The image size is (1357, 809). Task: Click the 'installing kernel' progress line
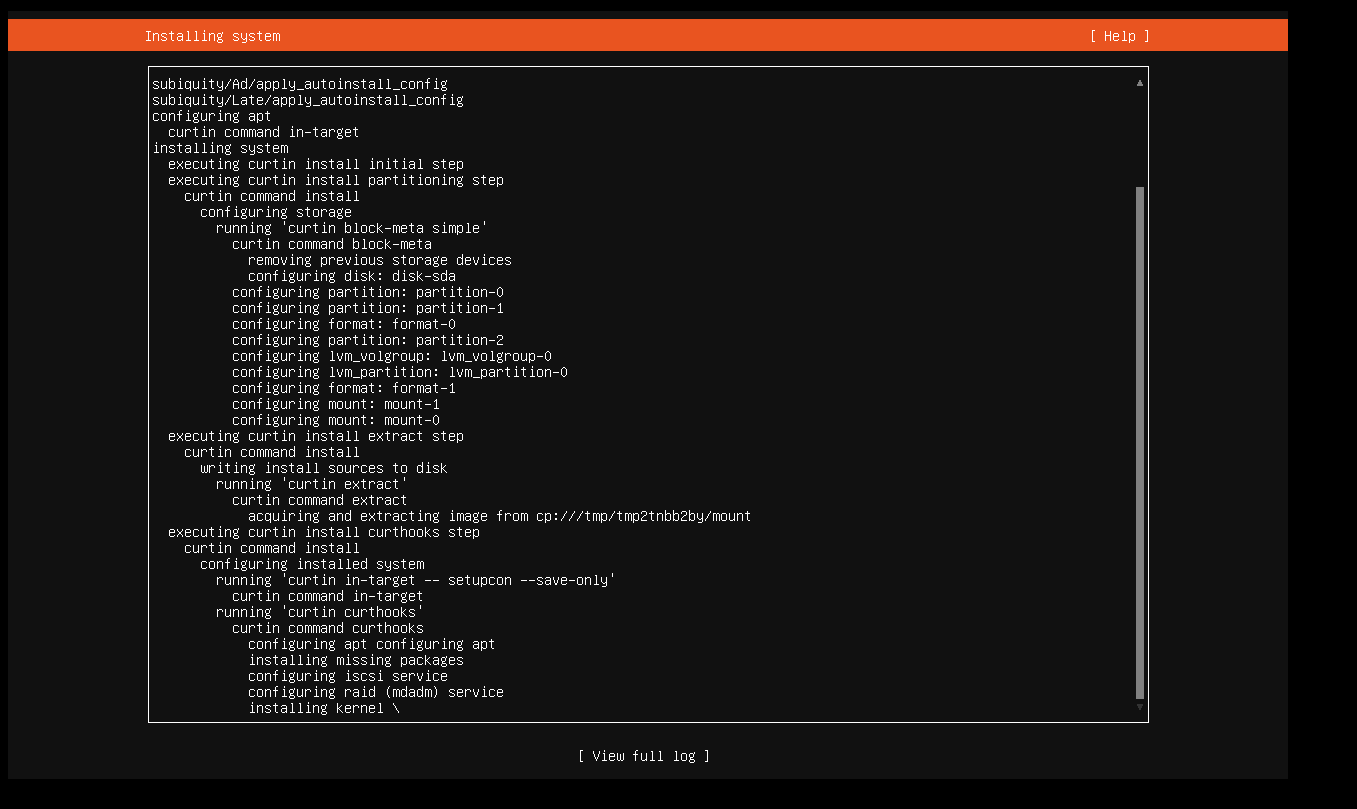(x=324, y=708)
